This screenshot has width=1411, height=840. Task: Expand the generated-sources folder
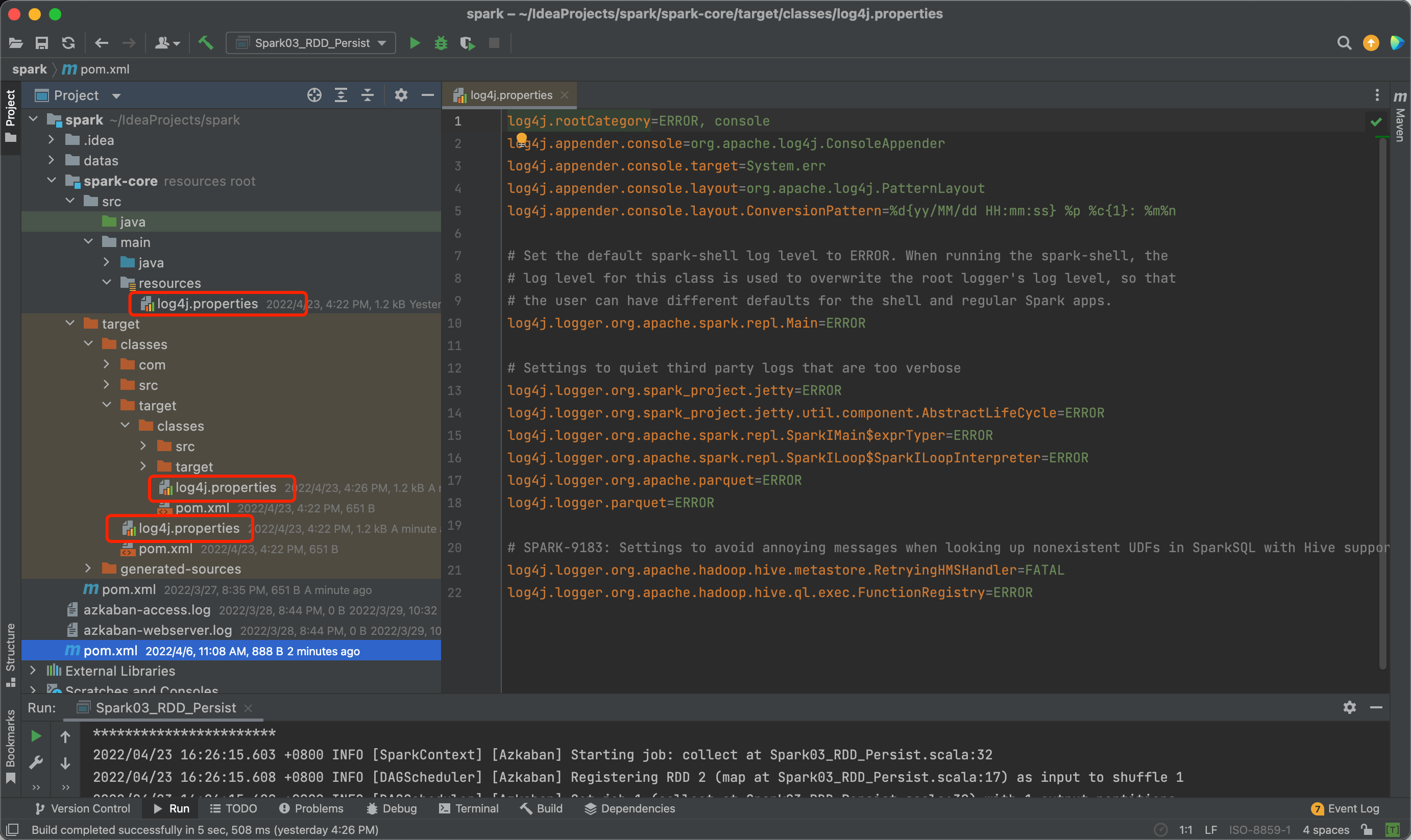[x=88, y=569]
